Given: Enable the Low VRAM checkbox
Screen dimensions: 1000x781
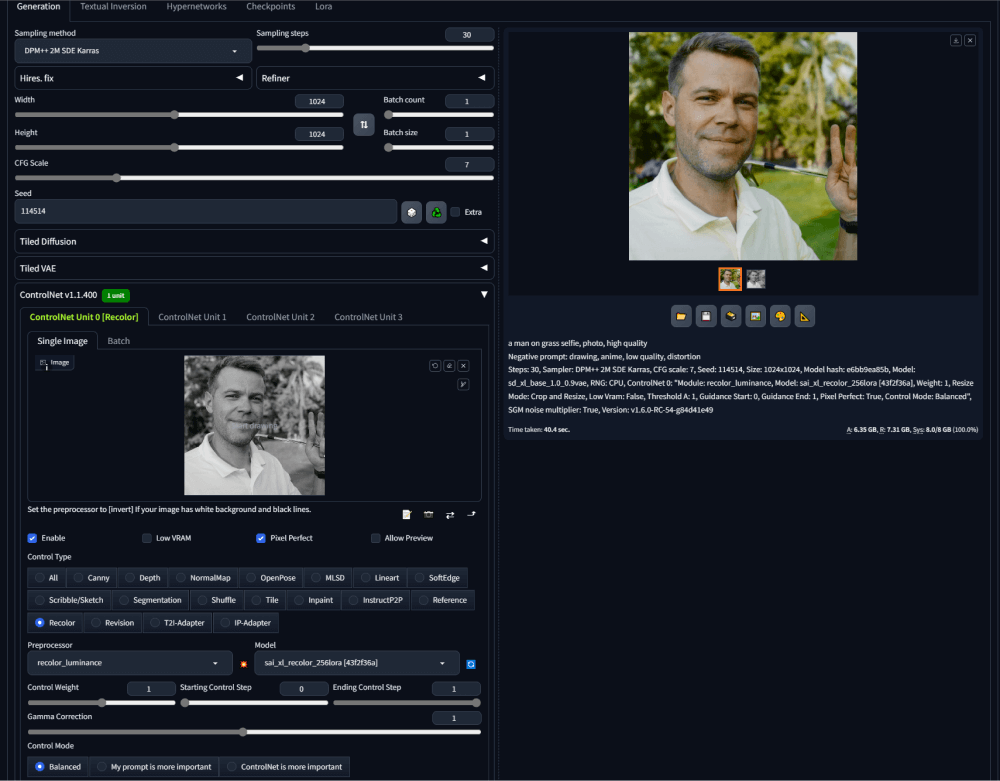Looking at the screenshot, I should (x=146, y=538).
